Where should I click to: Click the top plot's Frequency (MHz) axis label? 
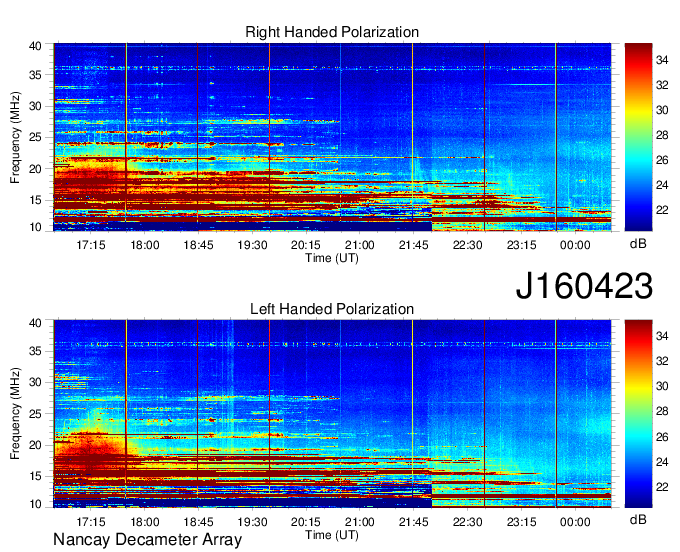pyautogui.click(x=15, y=137)
